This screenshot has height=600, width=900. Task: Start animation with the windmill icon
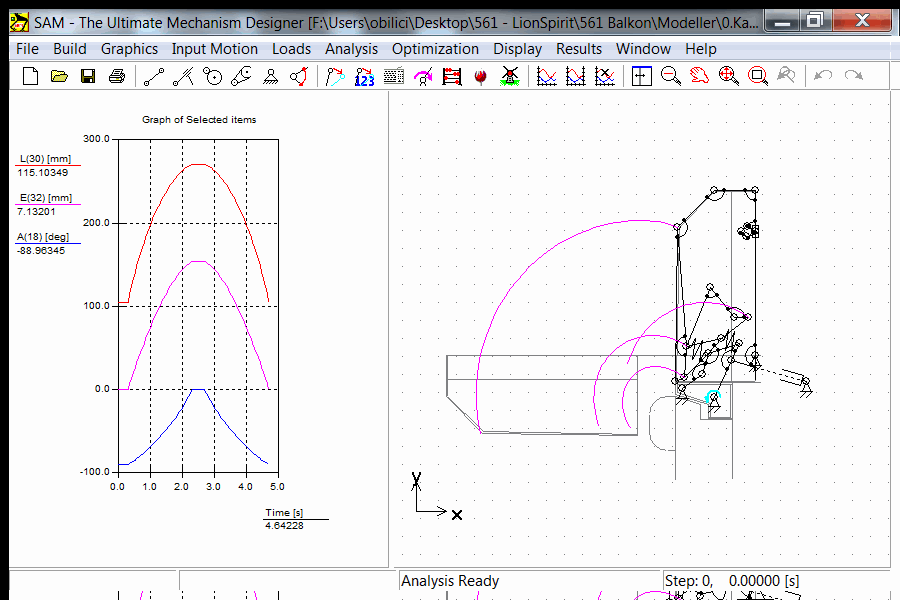[510, 76]
